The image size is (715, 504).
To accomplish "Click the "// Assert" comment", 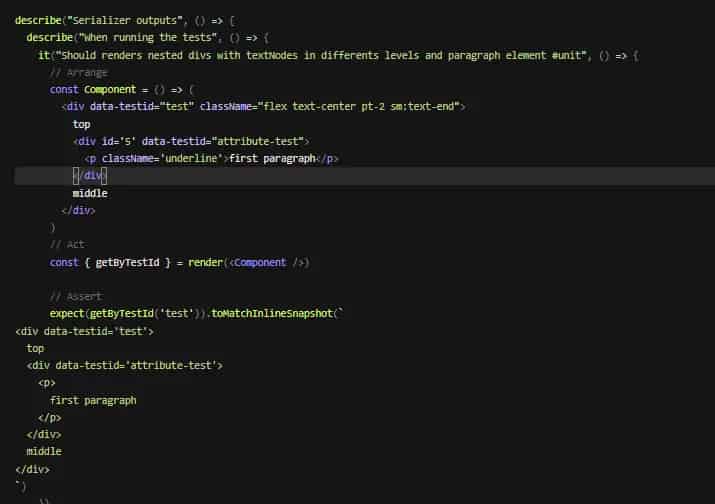I will (76, 296).
